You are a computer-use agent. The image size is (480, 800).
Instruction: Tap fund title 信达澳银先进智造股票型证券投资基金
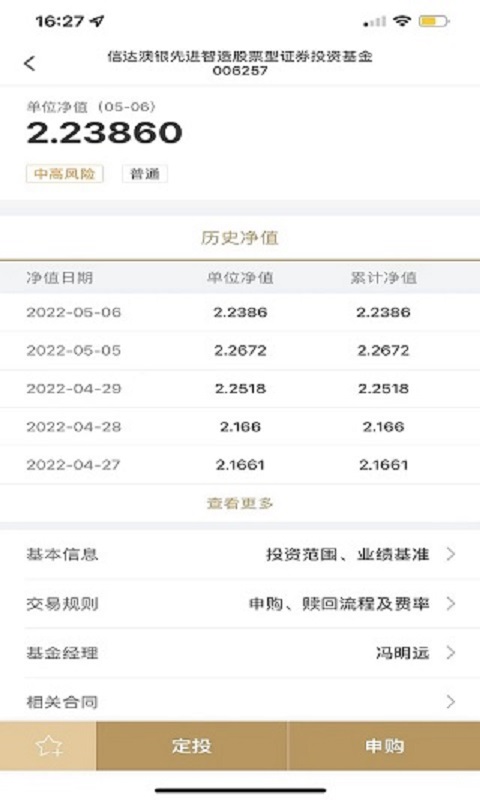point(240,56)
